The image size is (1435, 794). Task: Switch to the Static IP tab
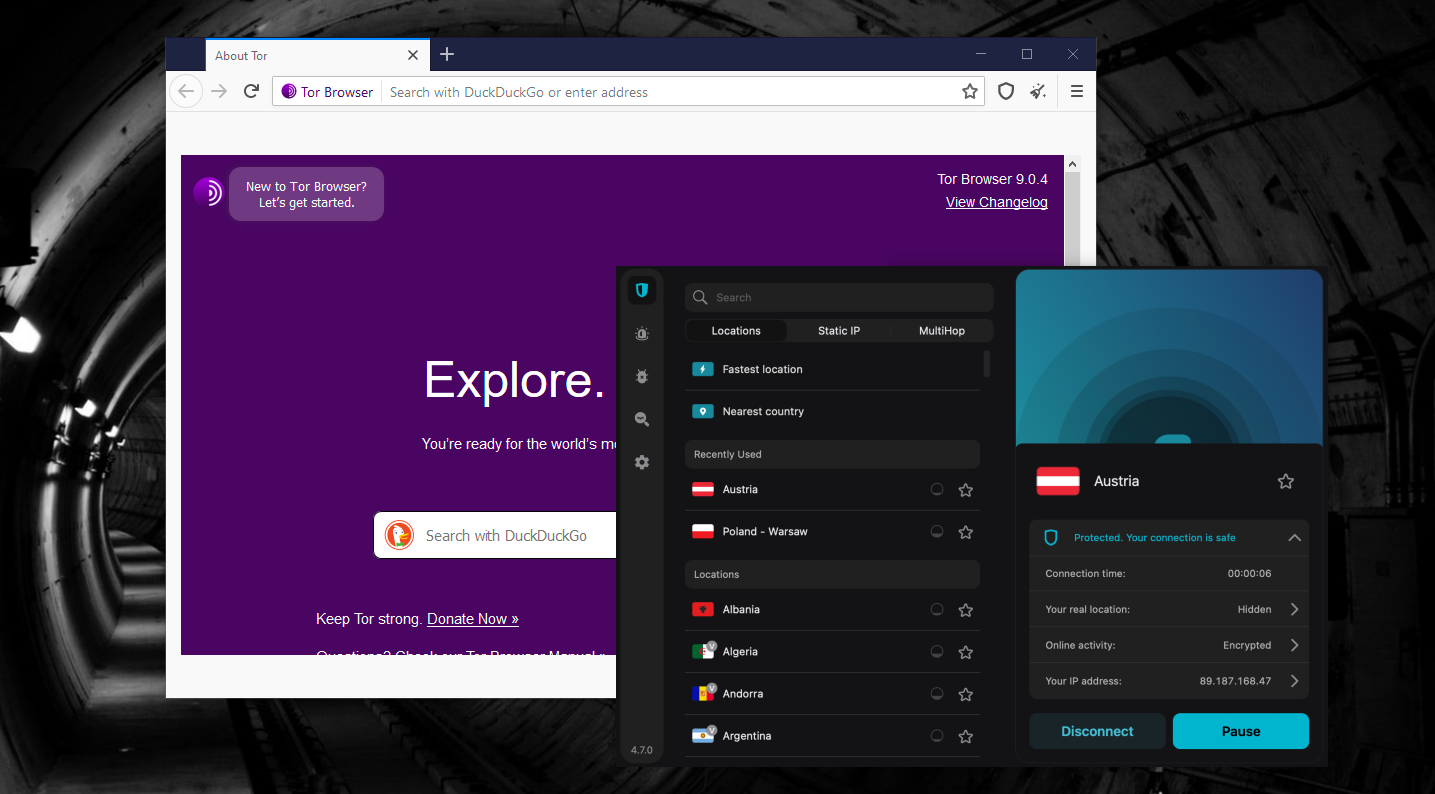838,331
